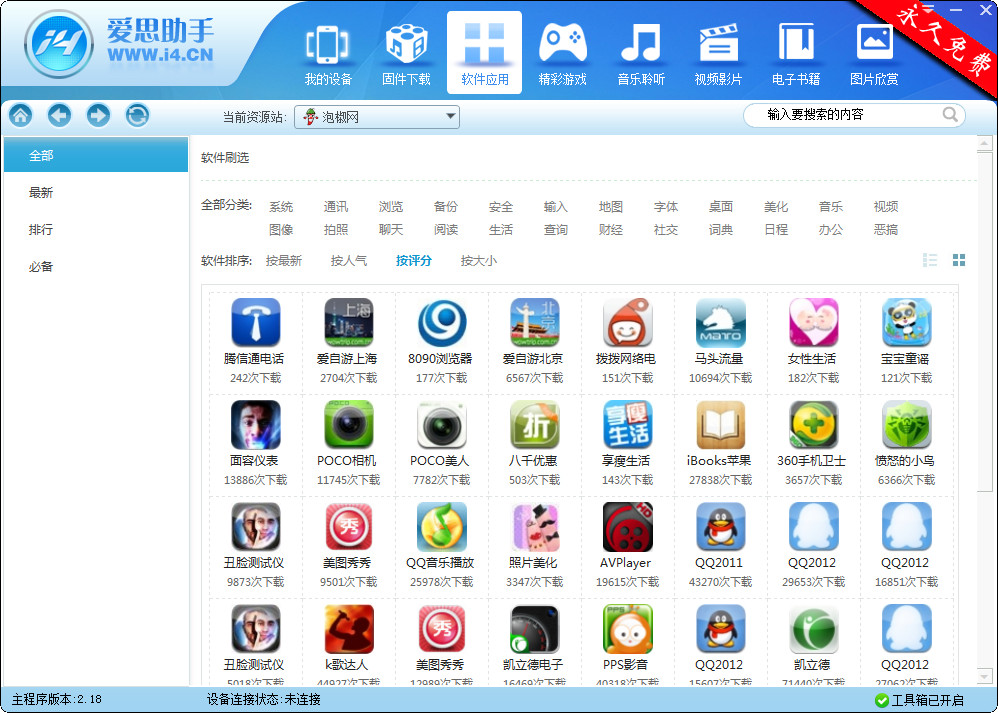The width and height of the screenshot is (998, 713).
Task: Click the 工具箱已开启 status icon
Action: (882, 700)
